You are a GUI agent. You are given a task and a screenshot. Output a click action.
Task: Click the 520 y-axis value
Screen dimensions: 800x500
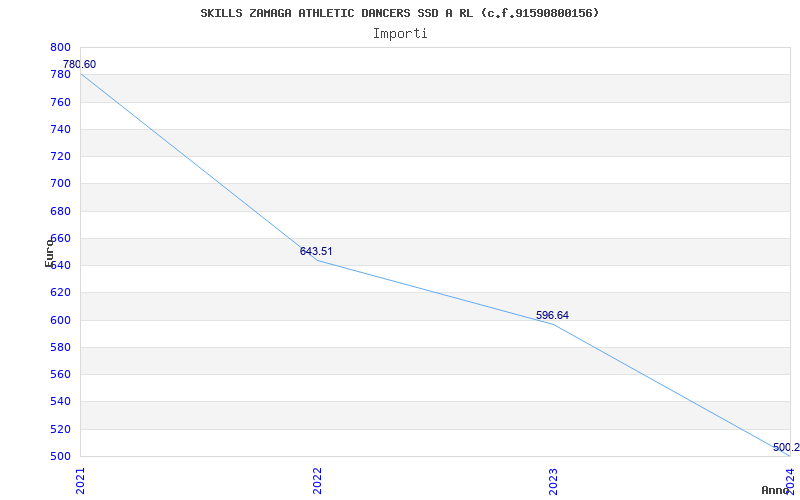click(60, 429)
